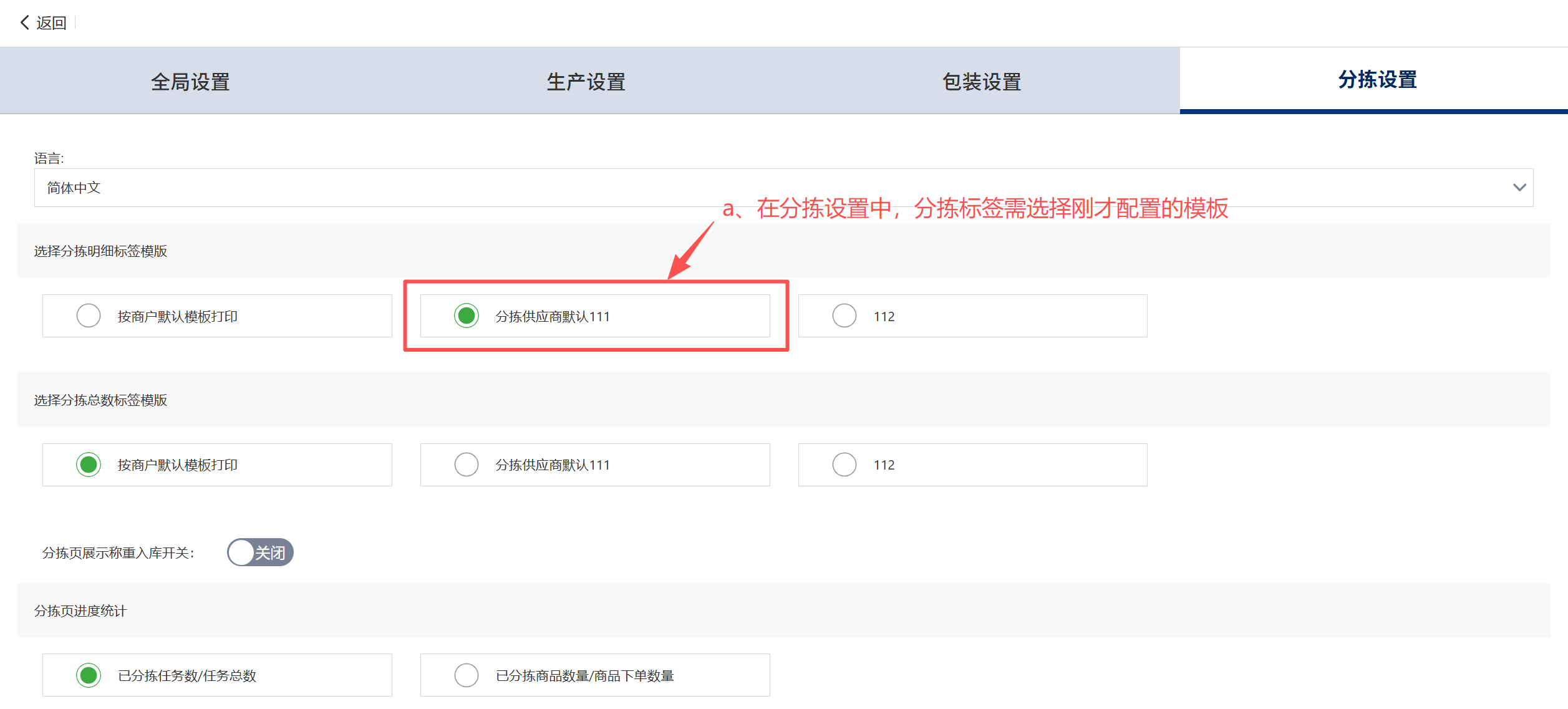Switch to 全局设置 tab
Screen dimensions: 1568x709
point(190,82)
